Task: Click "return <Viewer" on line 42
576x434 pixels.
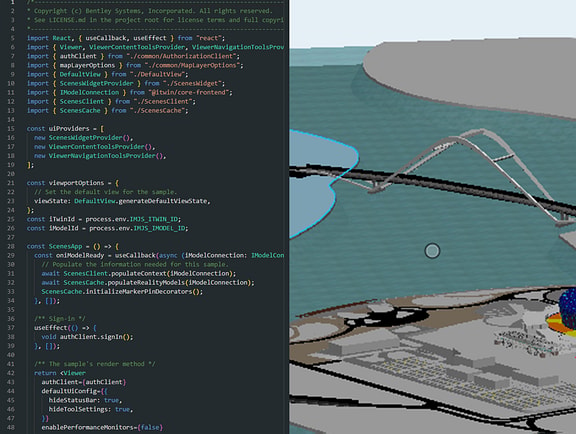Action: pyautogui.click(x=60, y=373)
